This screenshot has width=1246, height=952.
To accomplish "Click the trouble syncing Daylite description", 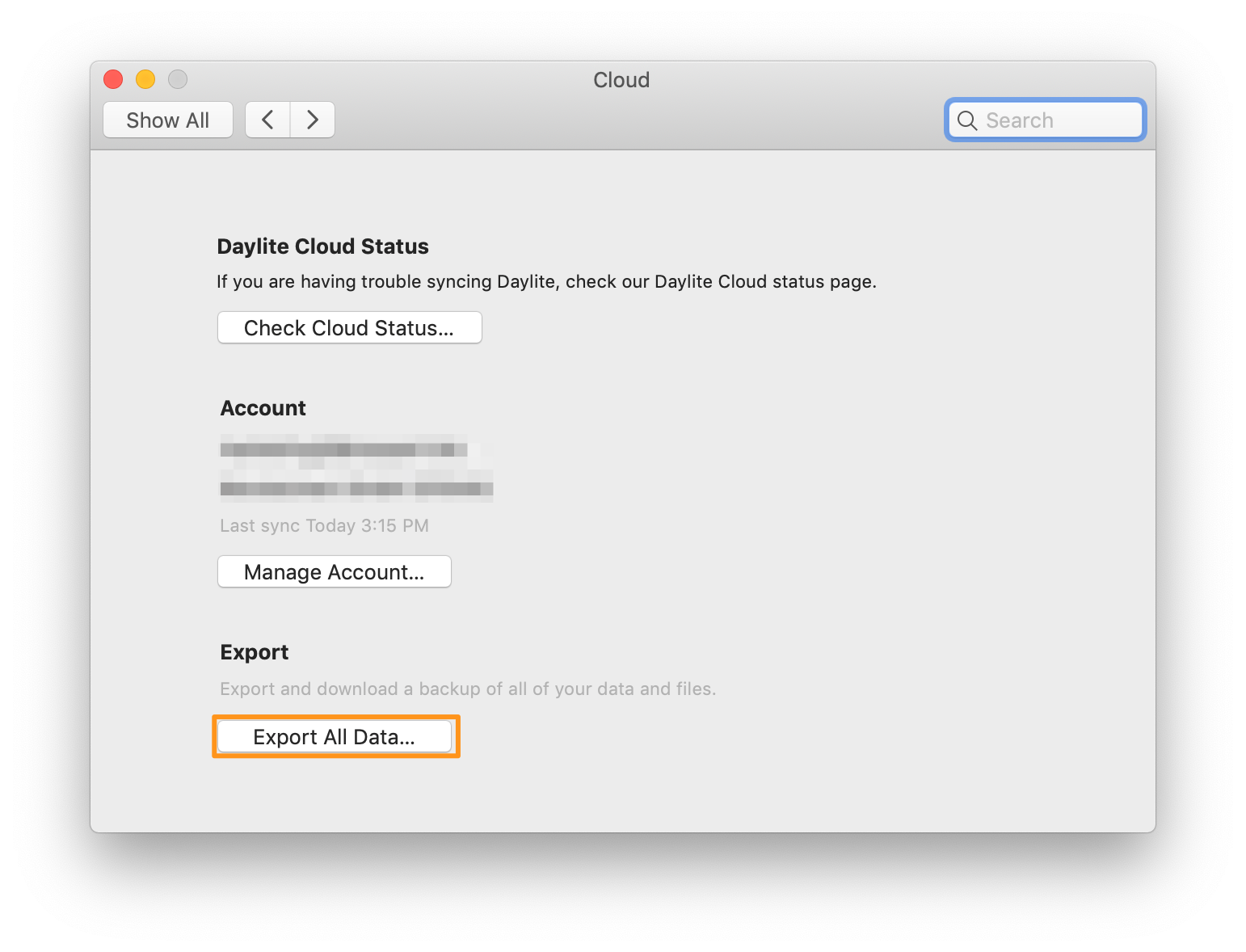I will pos(546,282).
